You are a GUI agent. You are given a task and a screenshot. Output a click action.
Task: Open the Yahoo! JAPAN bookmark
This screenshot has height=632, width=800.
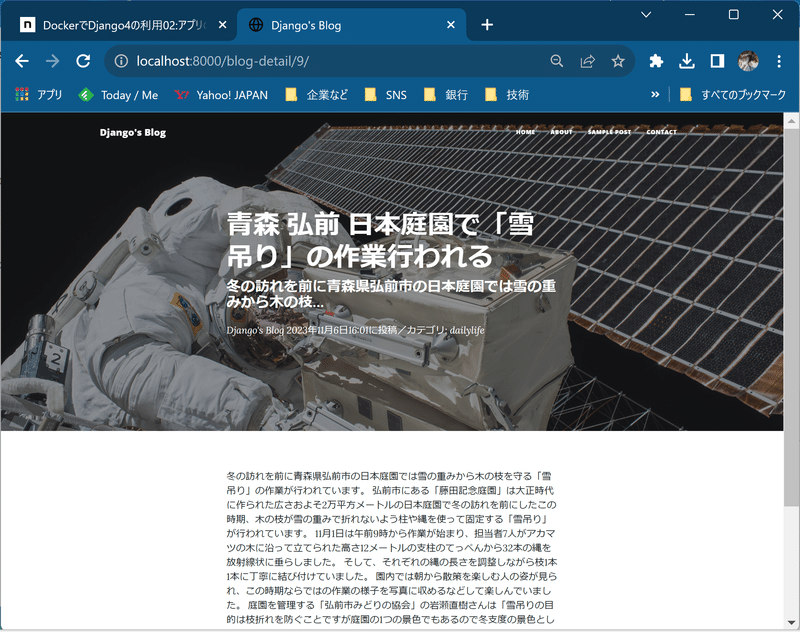coord(221,95)
